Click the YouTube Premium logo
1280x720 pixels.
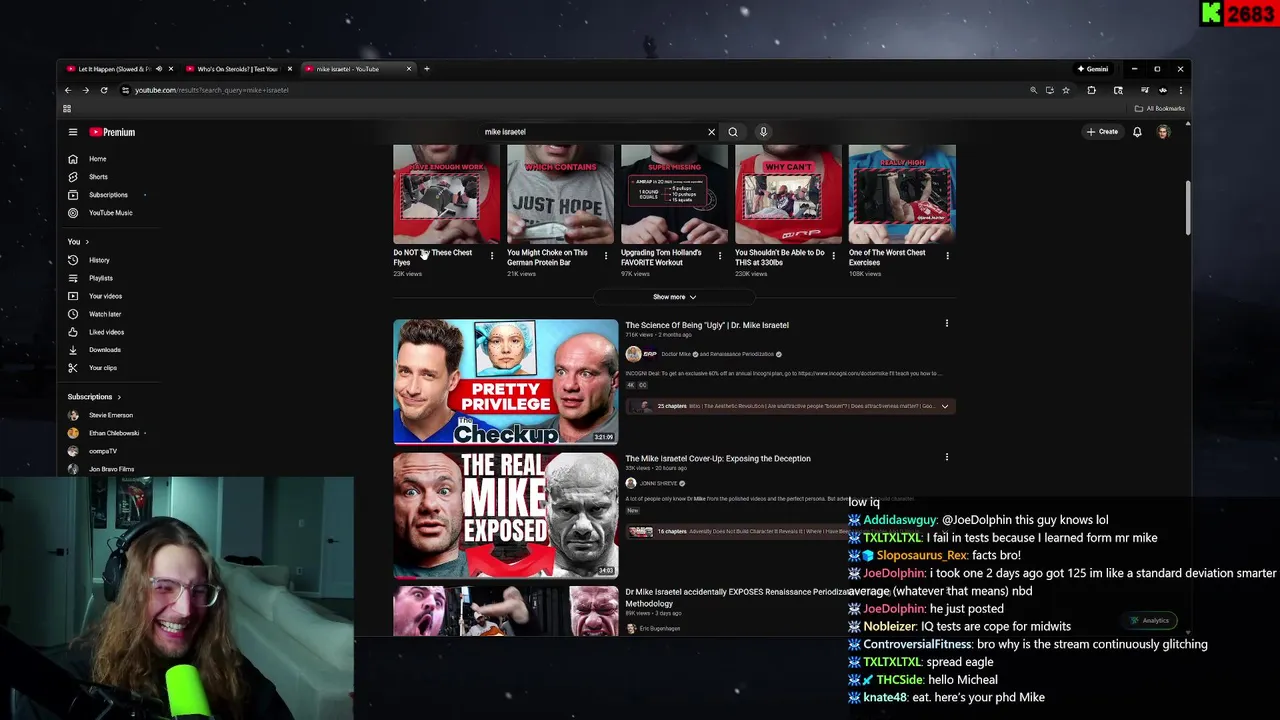tap(112, 132)
